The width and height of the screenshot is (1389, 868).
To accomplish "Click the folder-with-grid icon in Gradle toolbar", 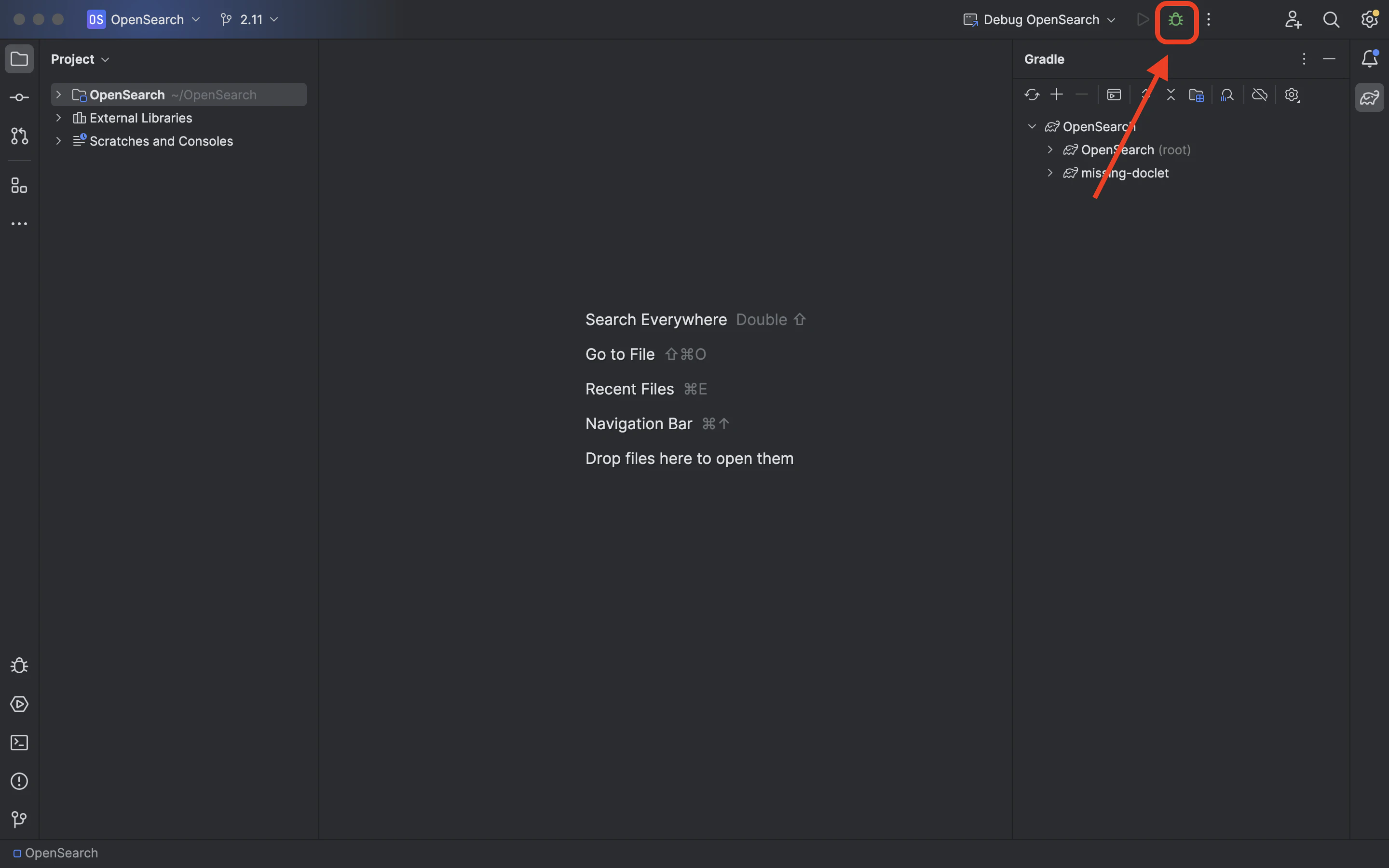I will [1196, 95].
